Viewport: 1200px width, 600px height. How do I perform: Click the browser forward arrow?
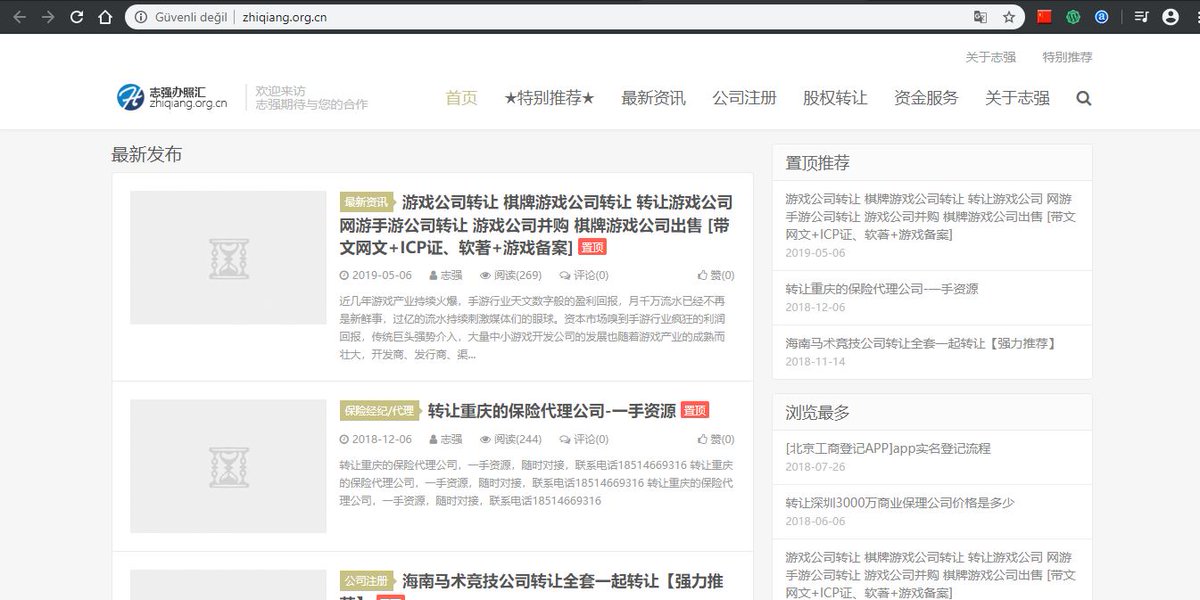[47, 17]
